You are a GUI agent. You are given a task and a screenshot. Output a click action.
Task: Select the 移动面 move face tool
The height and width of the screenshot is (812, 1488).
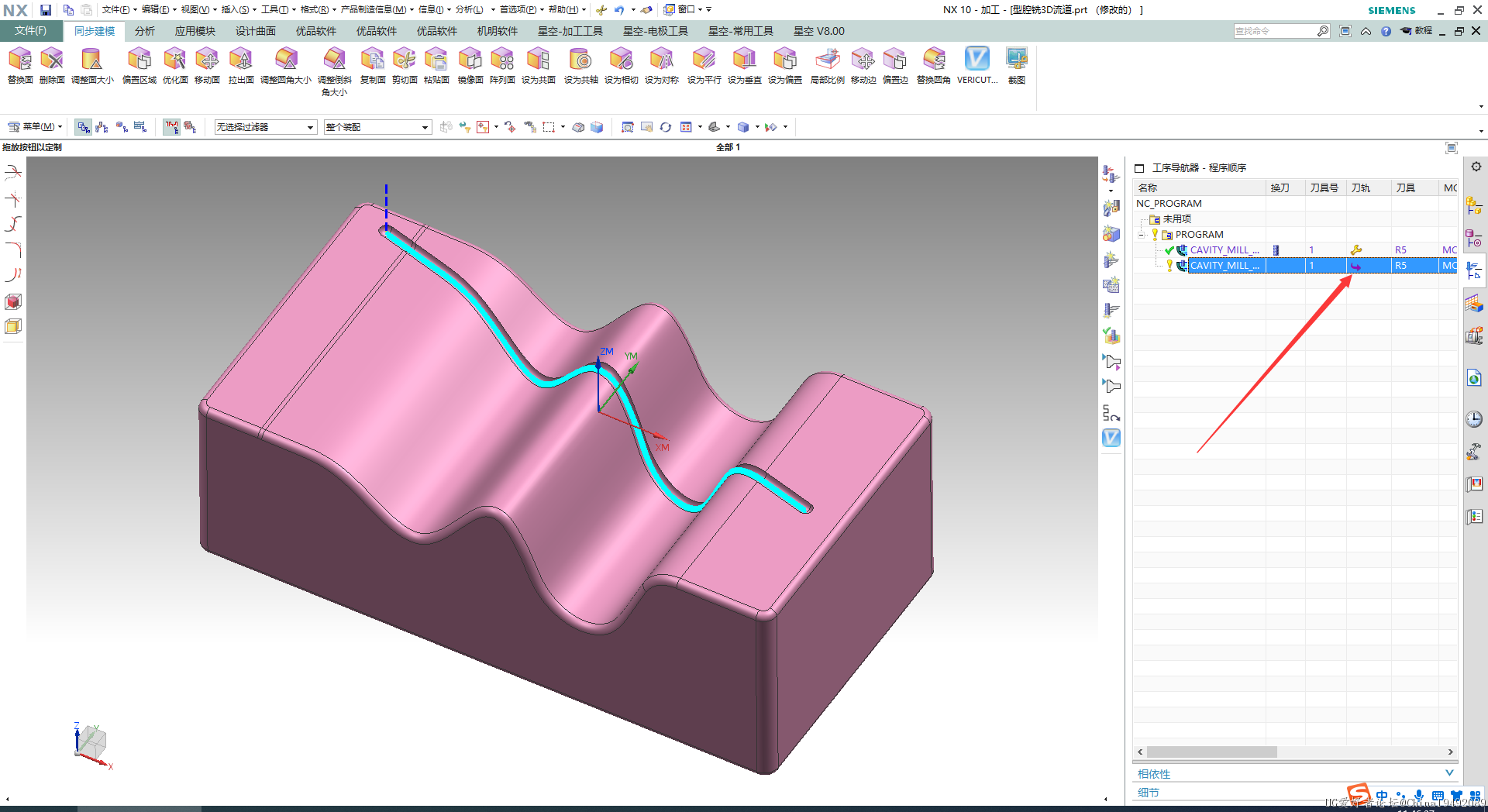pos(207,65)
